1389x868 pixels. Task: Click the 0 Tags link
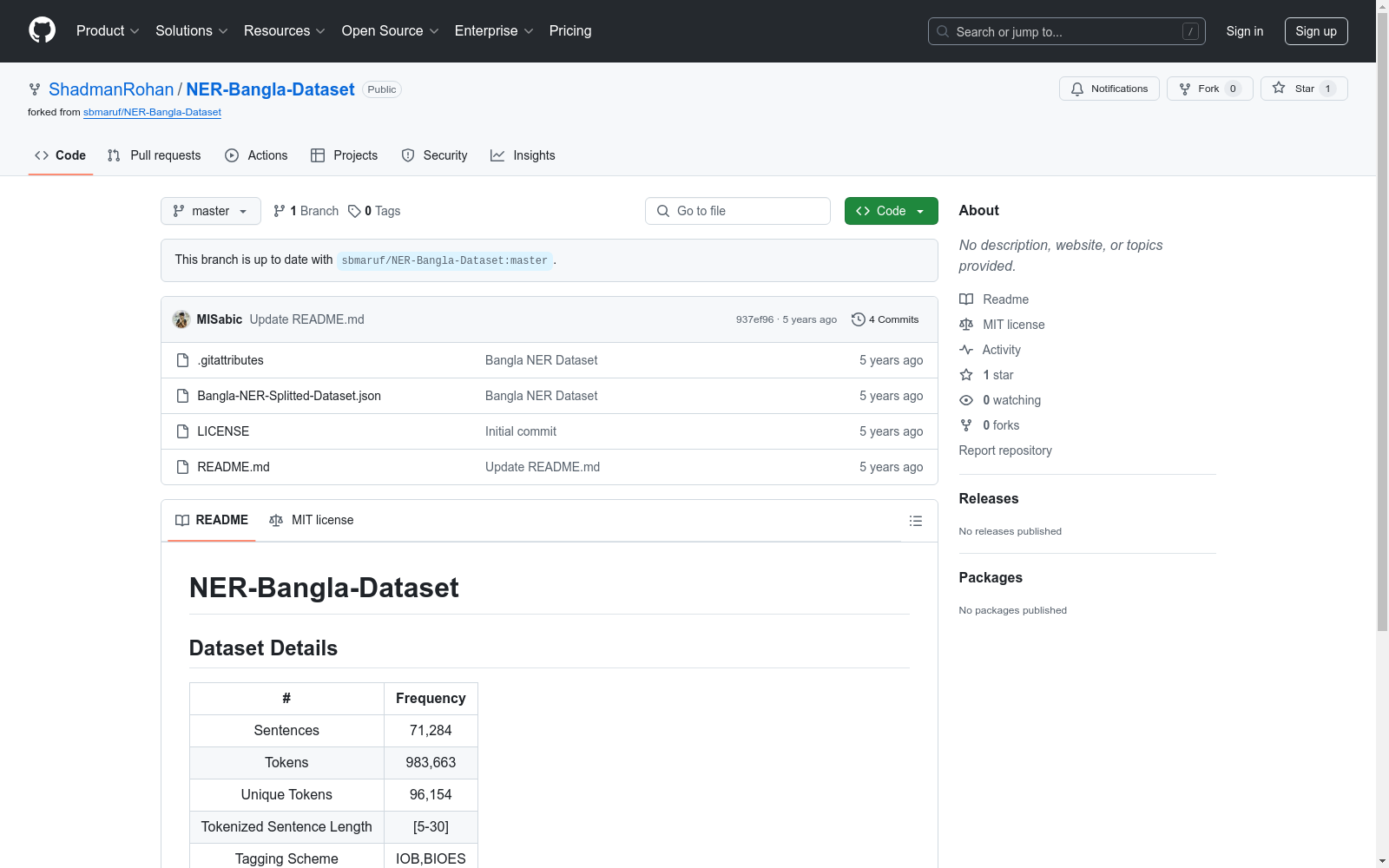374,211
